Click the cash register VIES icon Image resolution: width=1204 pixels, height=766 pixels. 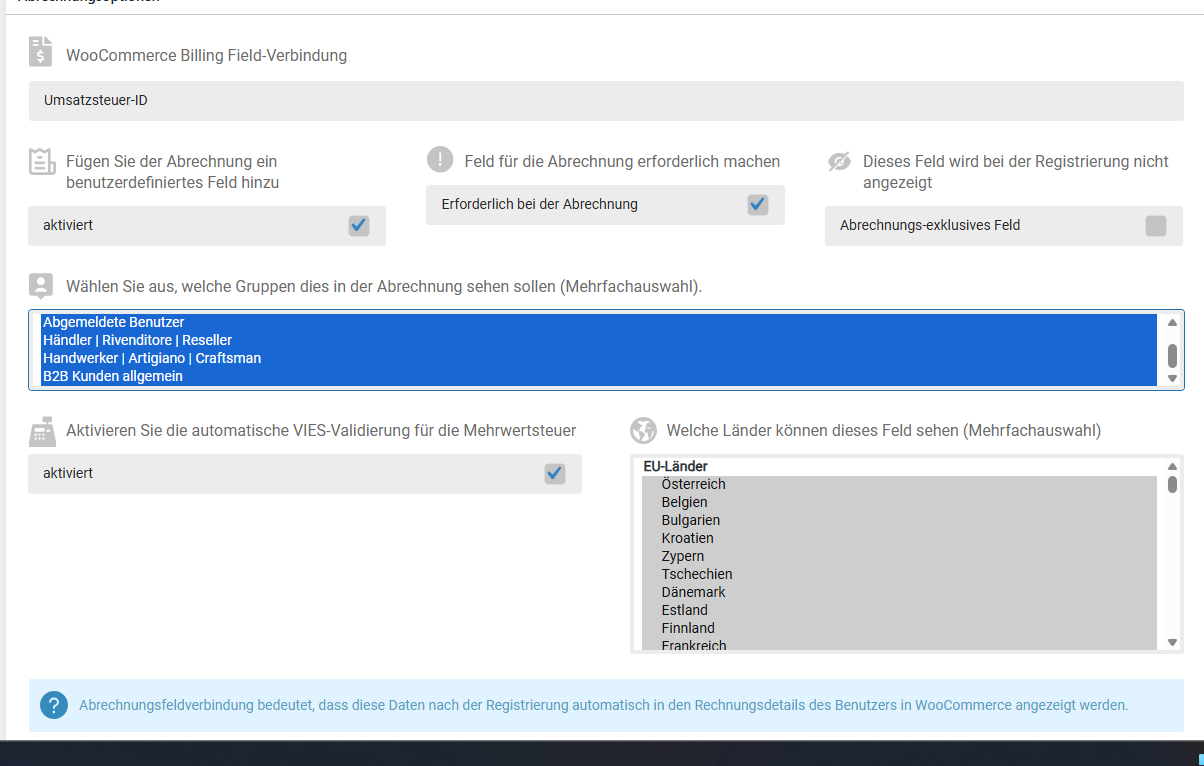41,432
